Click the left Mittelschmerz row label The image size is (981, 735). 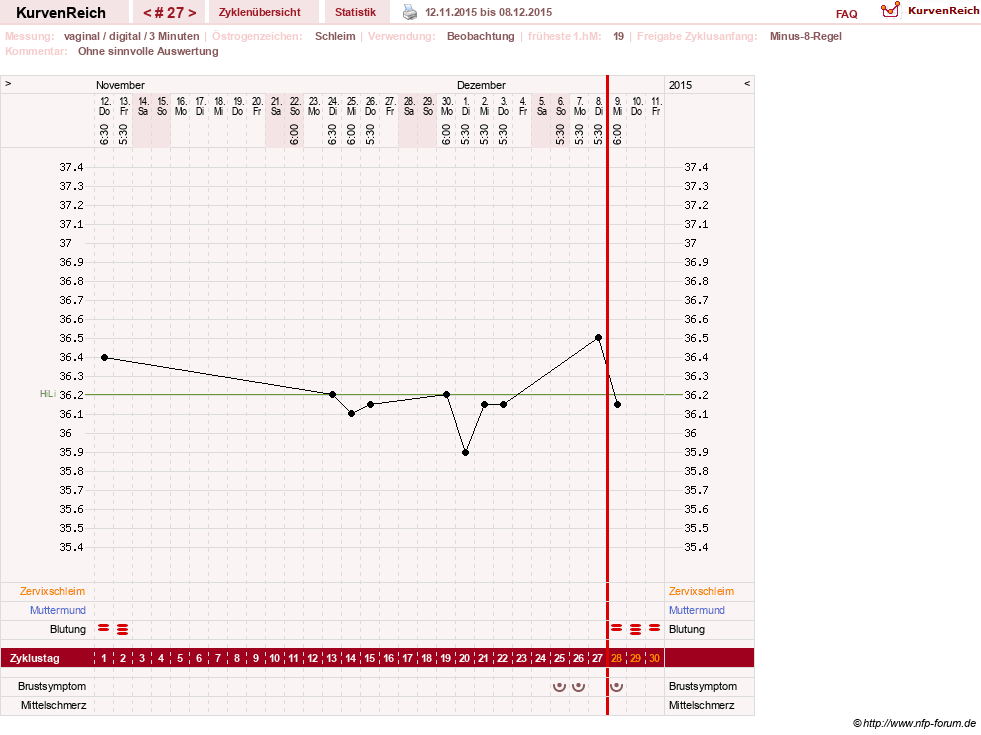[54, 705]
